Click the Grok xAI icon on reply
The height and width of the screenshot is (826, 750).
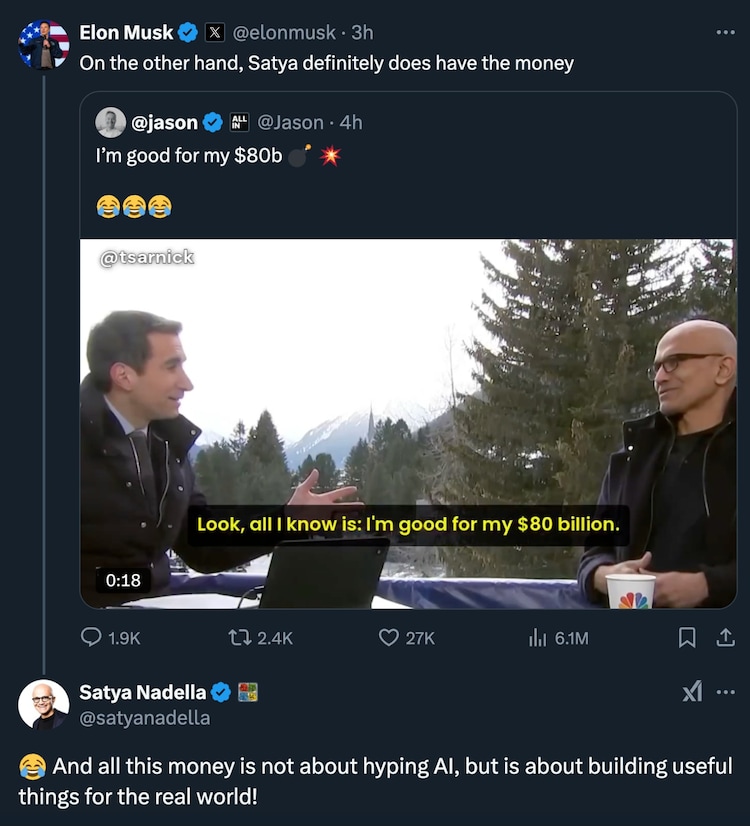(x=692, y=691)
